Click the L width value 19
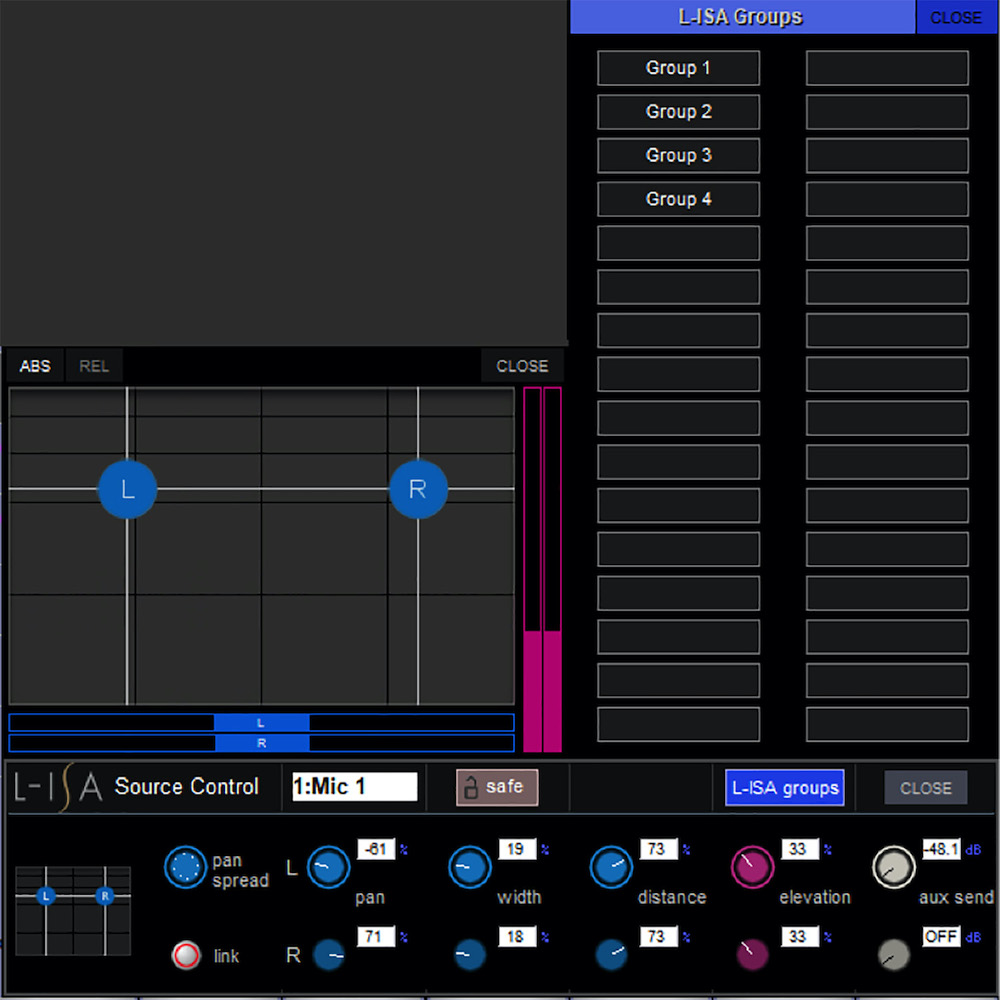 point(517,849)
